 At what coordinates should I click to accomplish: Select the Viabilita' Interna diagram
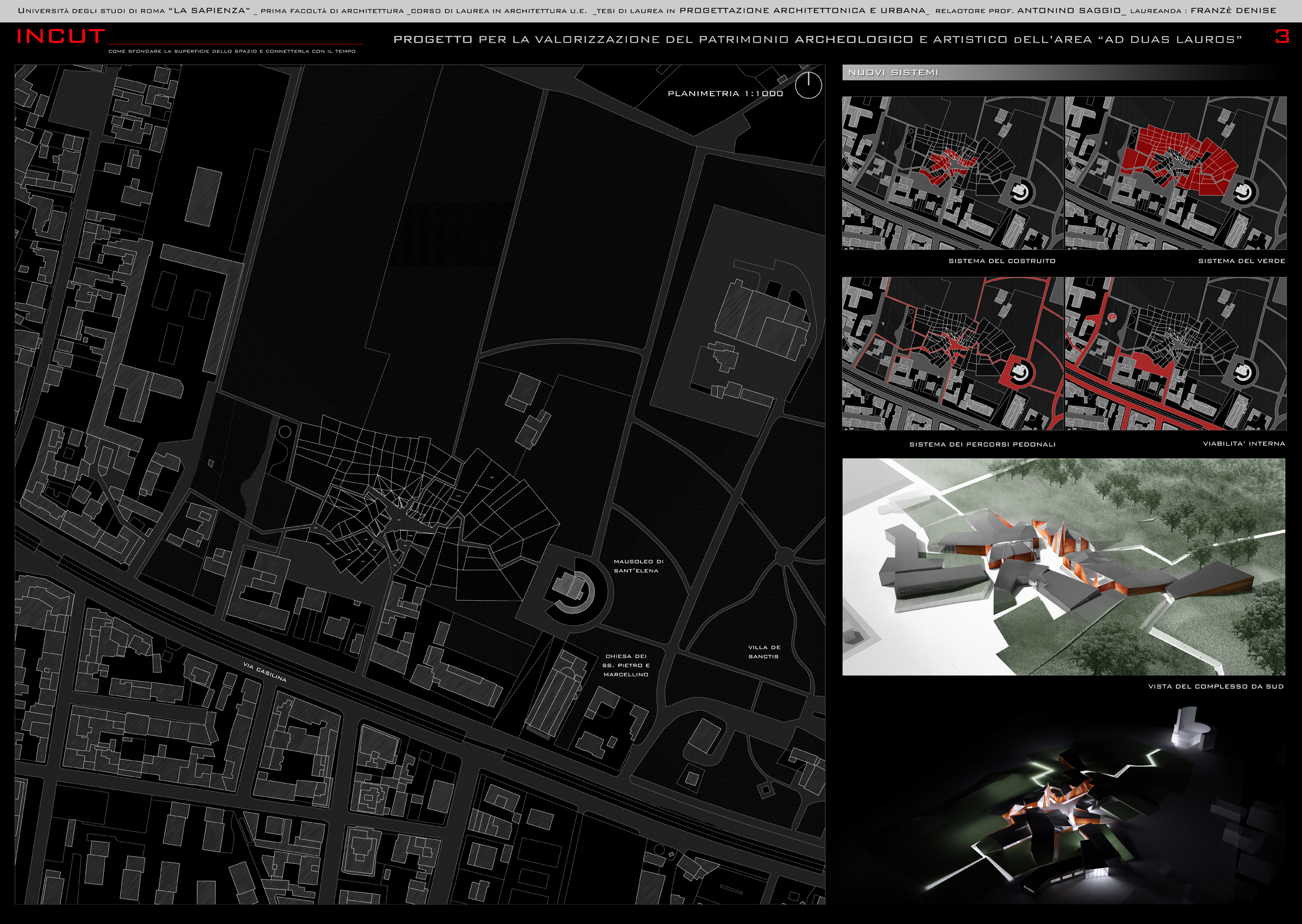[1175, 353]
